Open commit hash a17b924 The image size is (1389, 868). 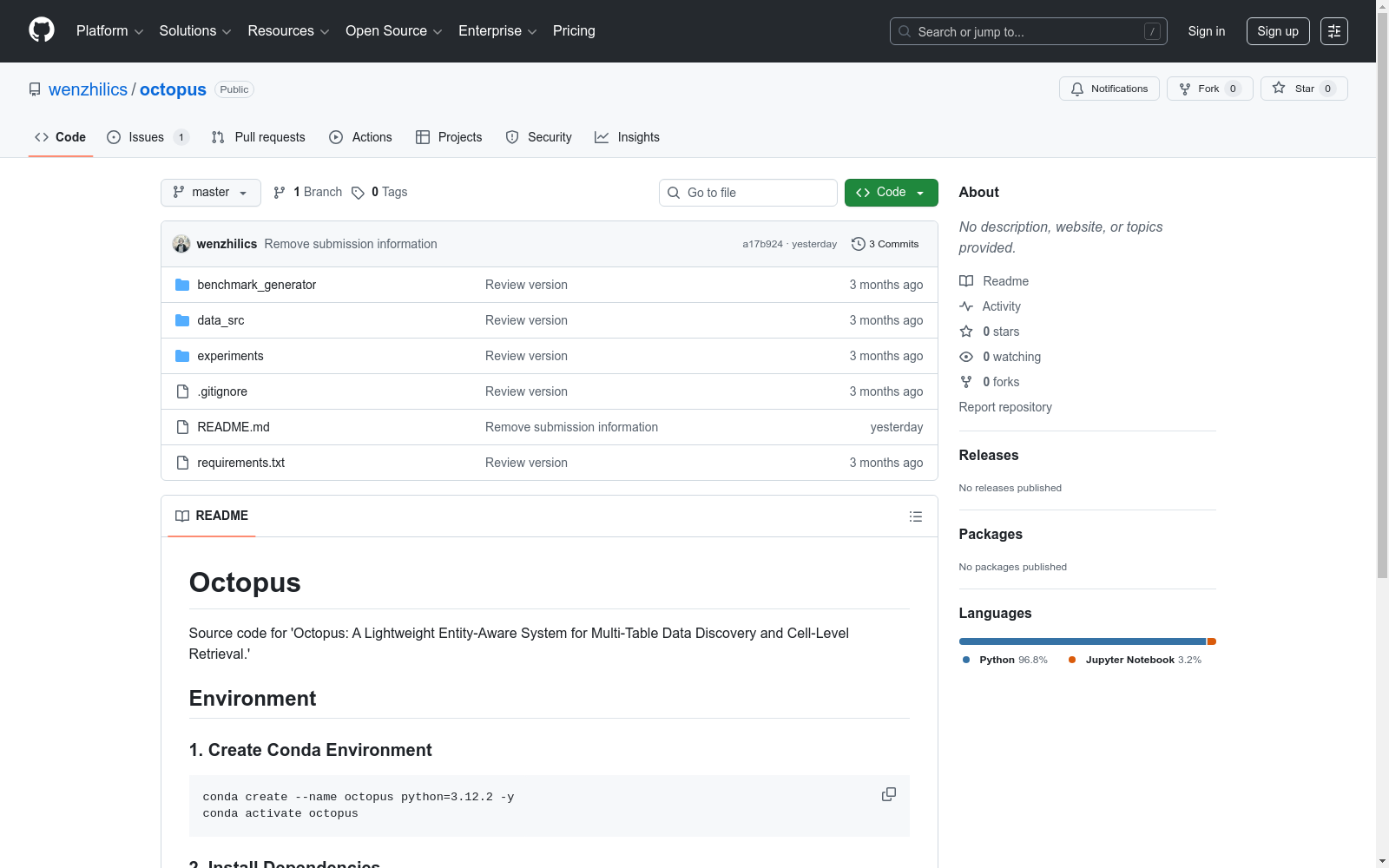(762, 245)
